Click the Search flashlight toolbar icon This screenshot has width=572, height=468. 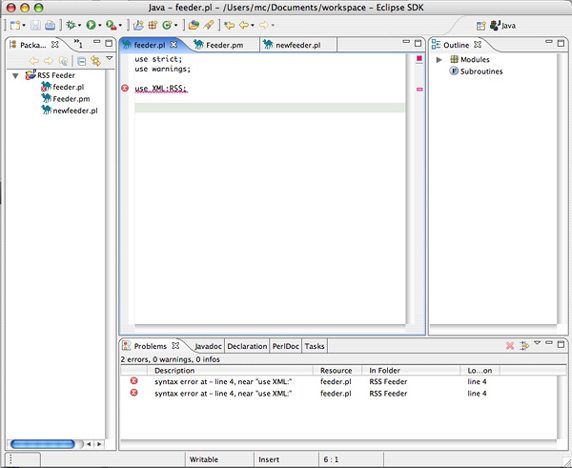click(x=208, y=25)
